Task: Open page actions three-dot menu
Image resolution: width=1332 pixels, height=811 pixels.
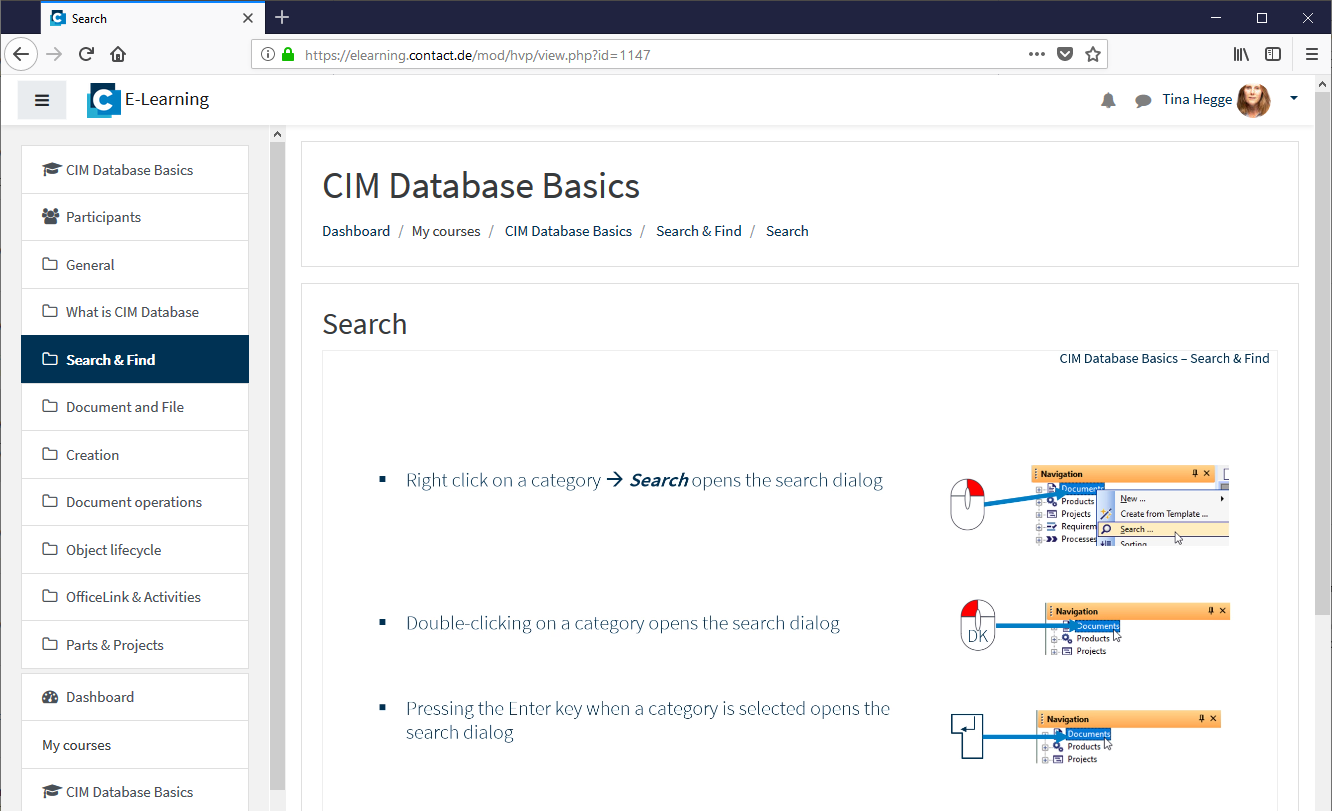Action: (x=1037, y=54)
